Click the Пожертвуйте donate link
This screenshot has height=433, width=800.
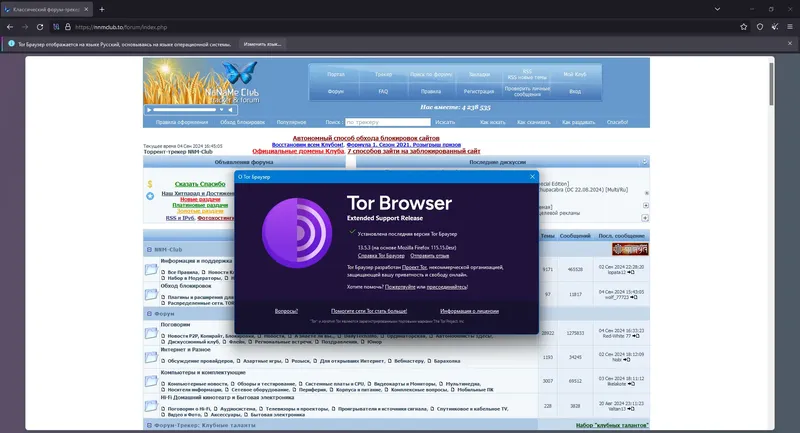click(400, 287)
